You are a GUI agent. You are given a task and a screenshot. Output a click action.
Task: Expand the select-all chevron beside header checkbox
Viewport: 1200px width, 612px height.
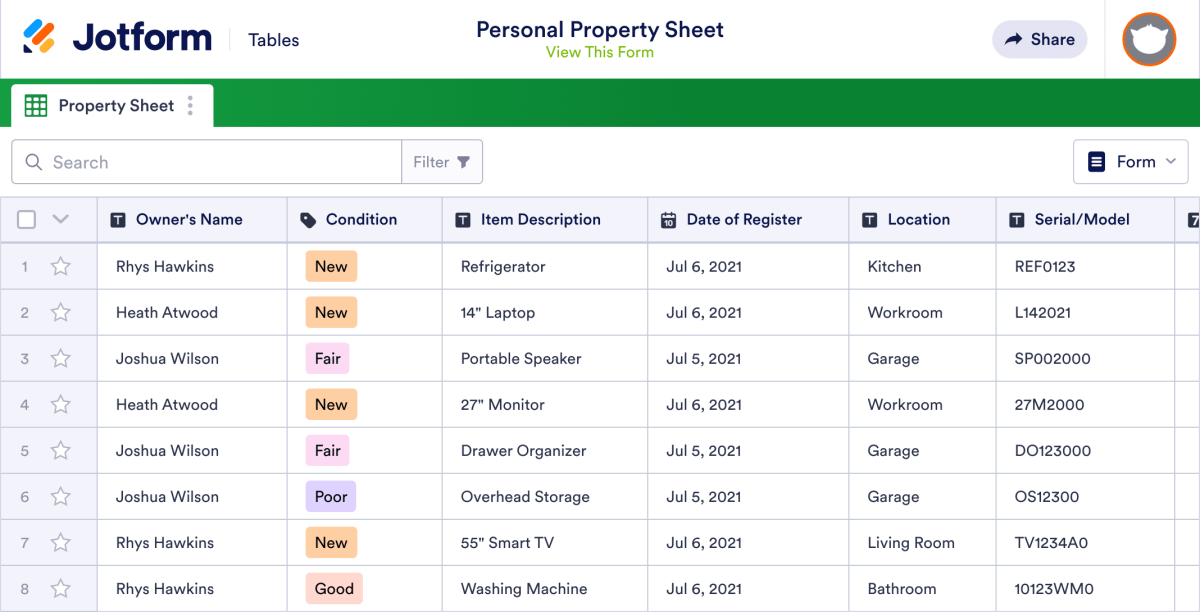coord(59,219)
